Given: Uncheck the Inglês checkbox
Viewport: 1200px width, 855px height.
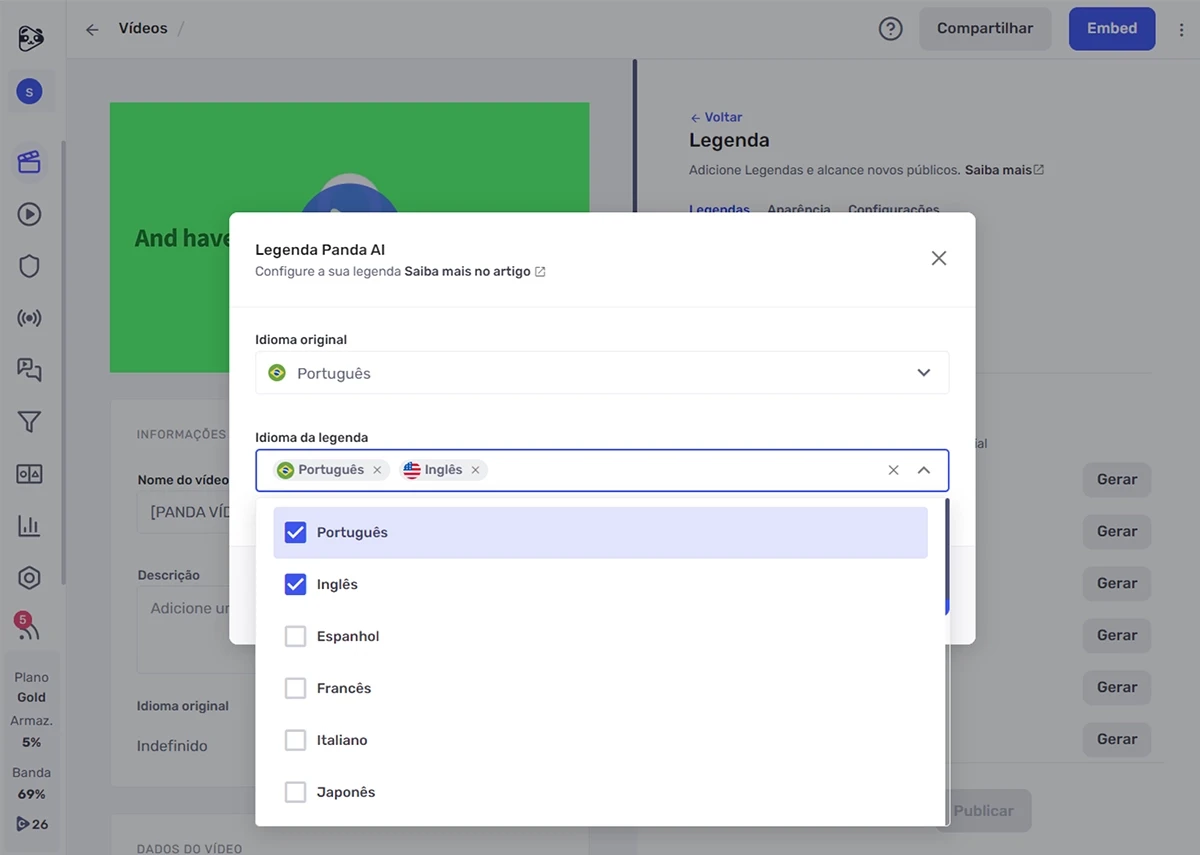Looking at the screenshot, I should (x=295, y=584).
